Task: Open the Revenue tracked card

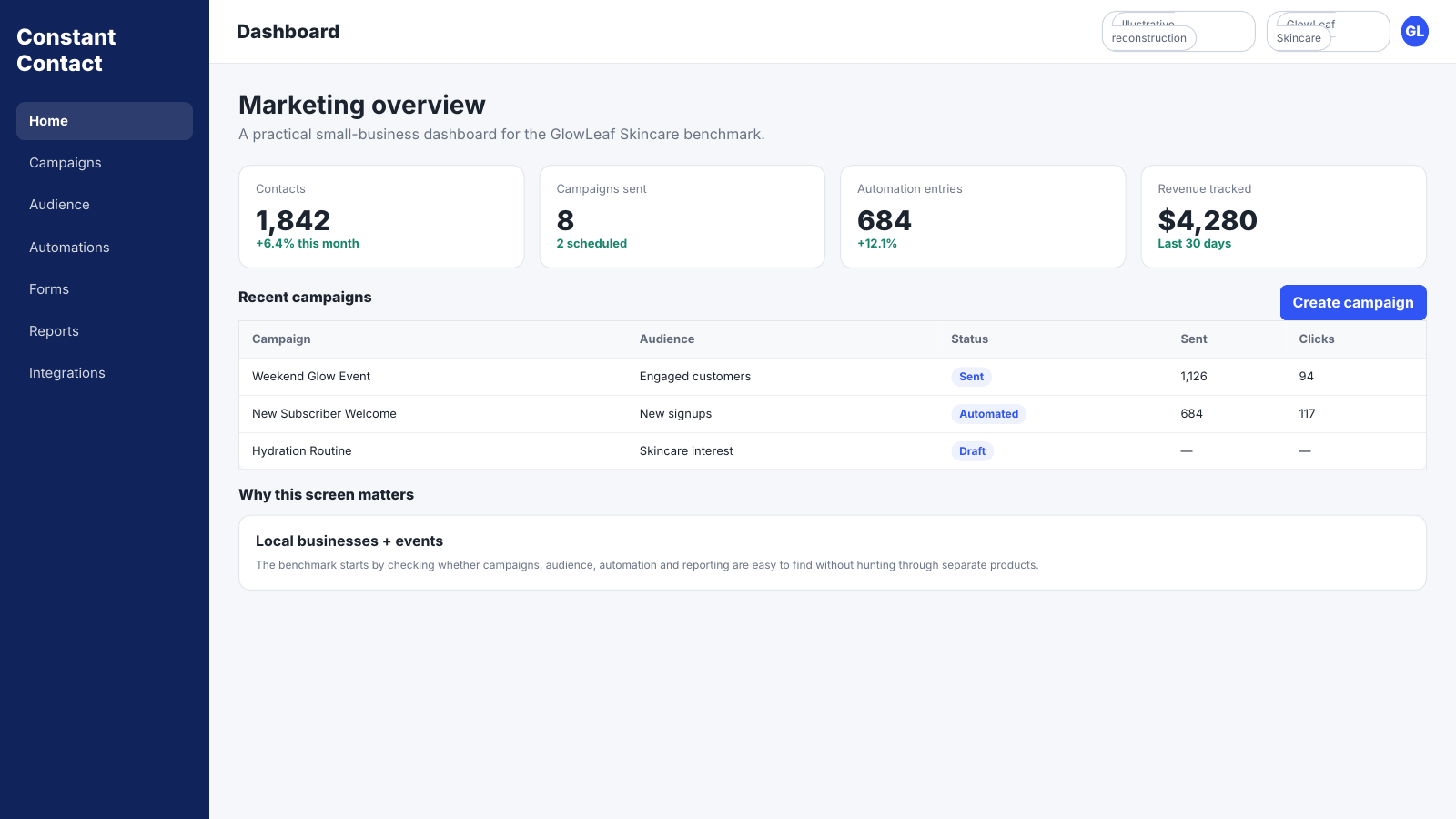Action: click(x=1283, y=217)
